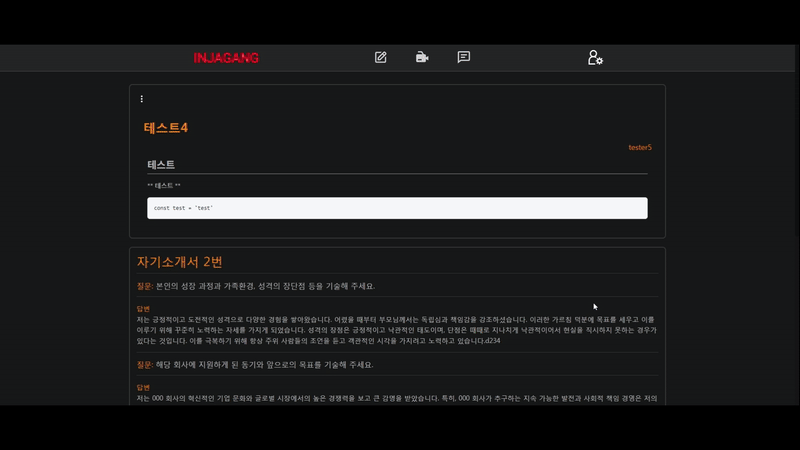This screenshot has height=450, width=800.
Task: Click the second 답변 label
Action: point(143,388)
